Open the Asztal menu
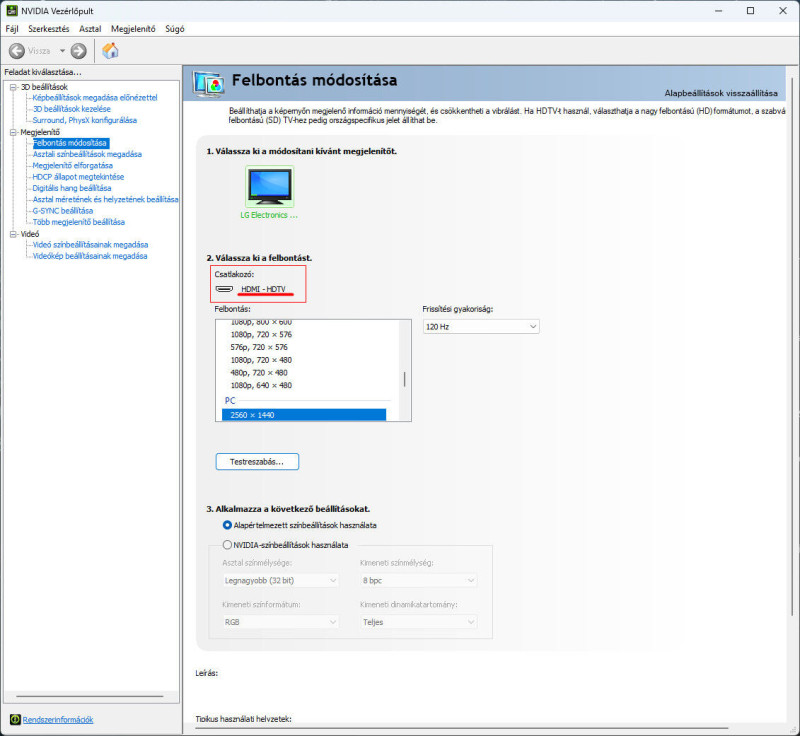800x736 pixels. coord(90,29)
